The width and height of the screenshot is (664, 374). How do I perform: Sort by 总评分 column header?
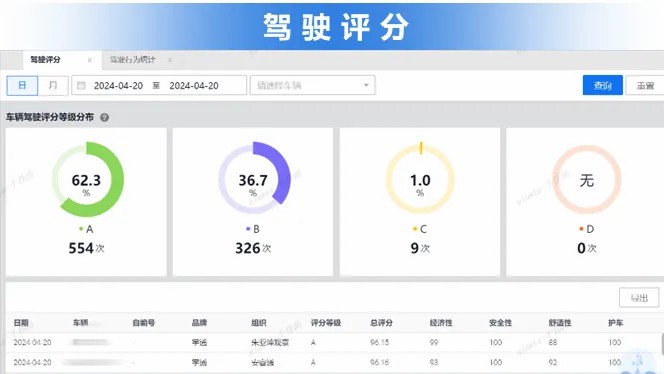(381, 323)
